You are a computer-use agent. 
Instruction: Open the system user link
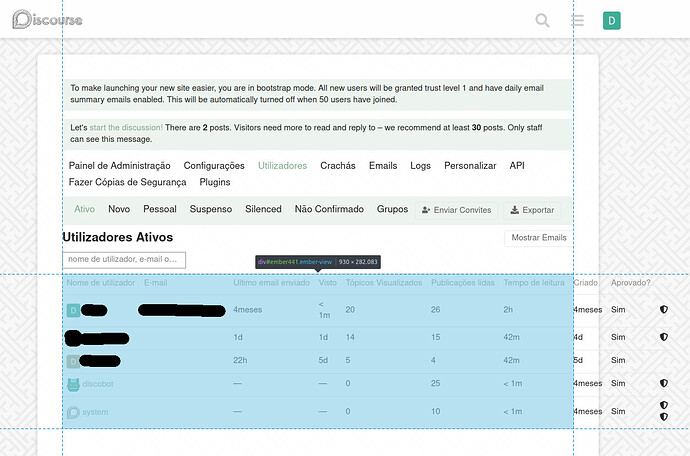click(x=95, y=412)
